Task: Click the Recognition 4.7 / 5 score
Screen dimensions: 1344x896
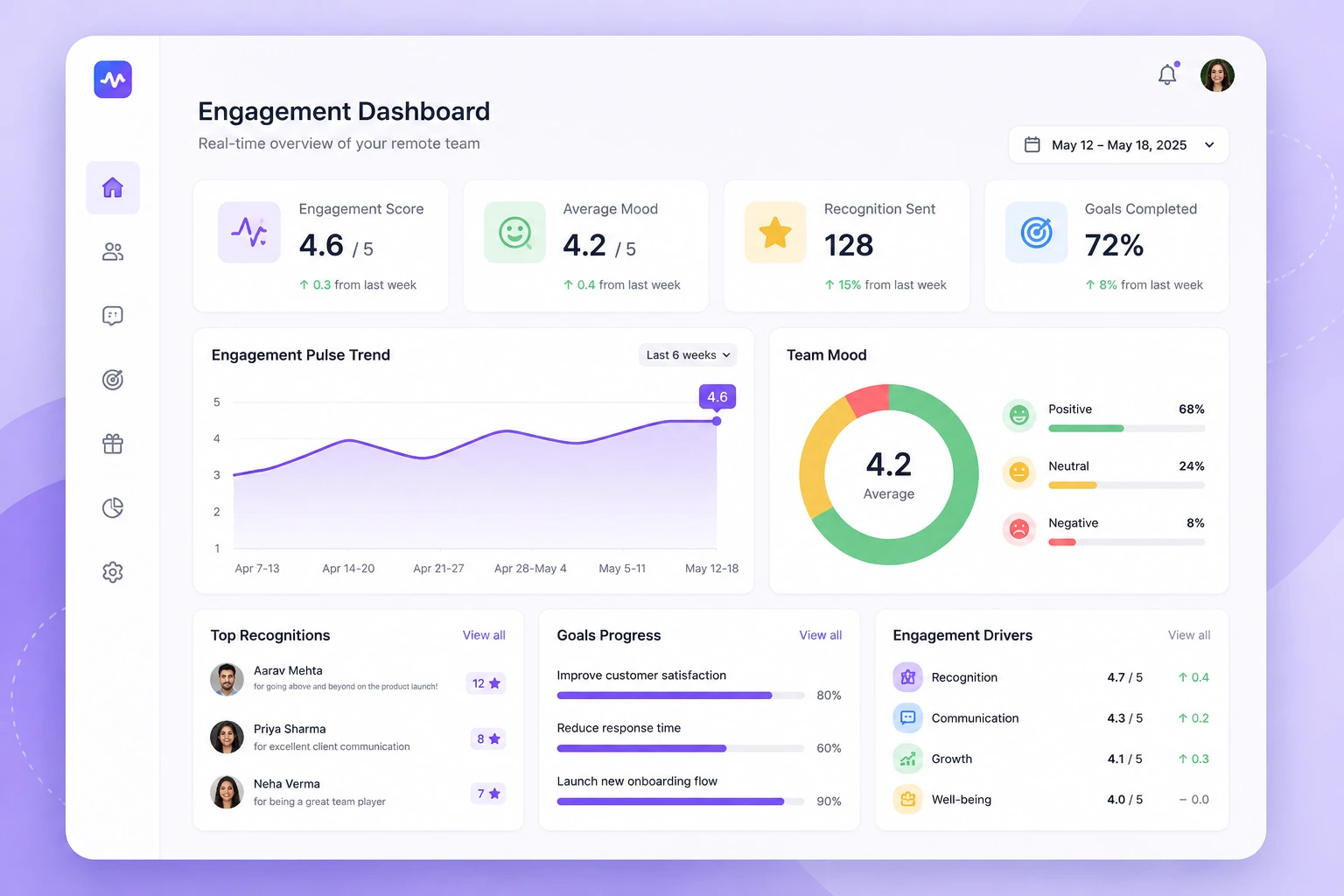Action: 1124,677
